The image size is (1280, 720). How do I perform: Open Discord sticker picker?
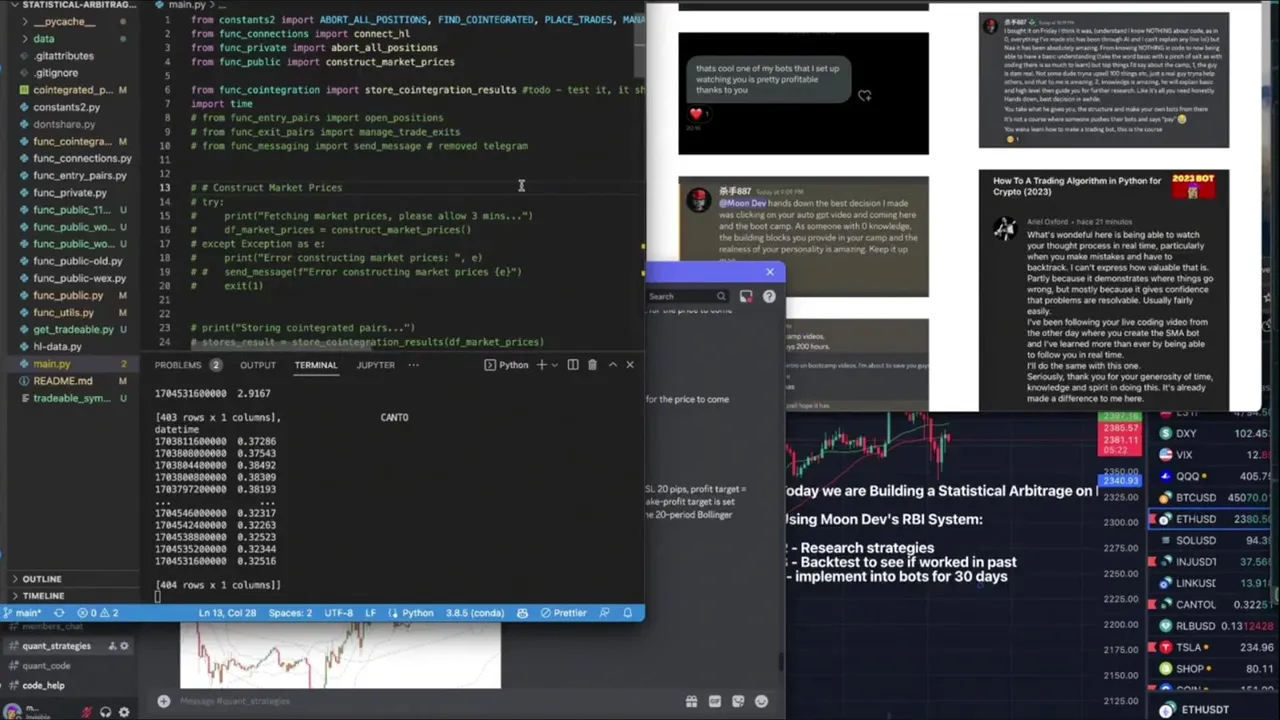738,702
